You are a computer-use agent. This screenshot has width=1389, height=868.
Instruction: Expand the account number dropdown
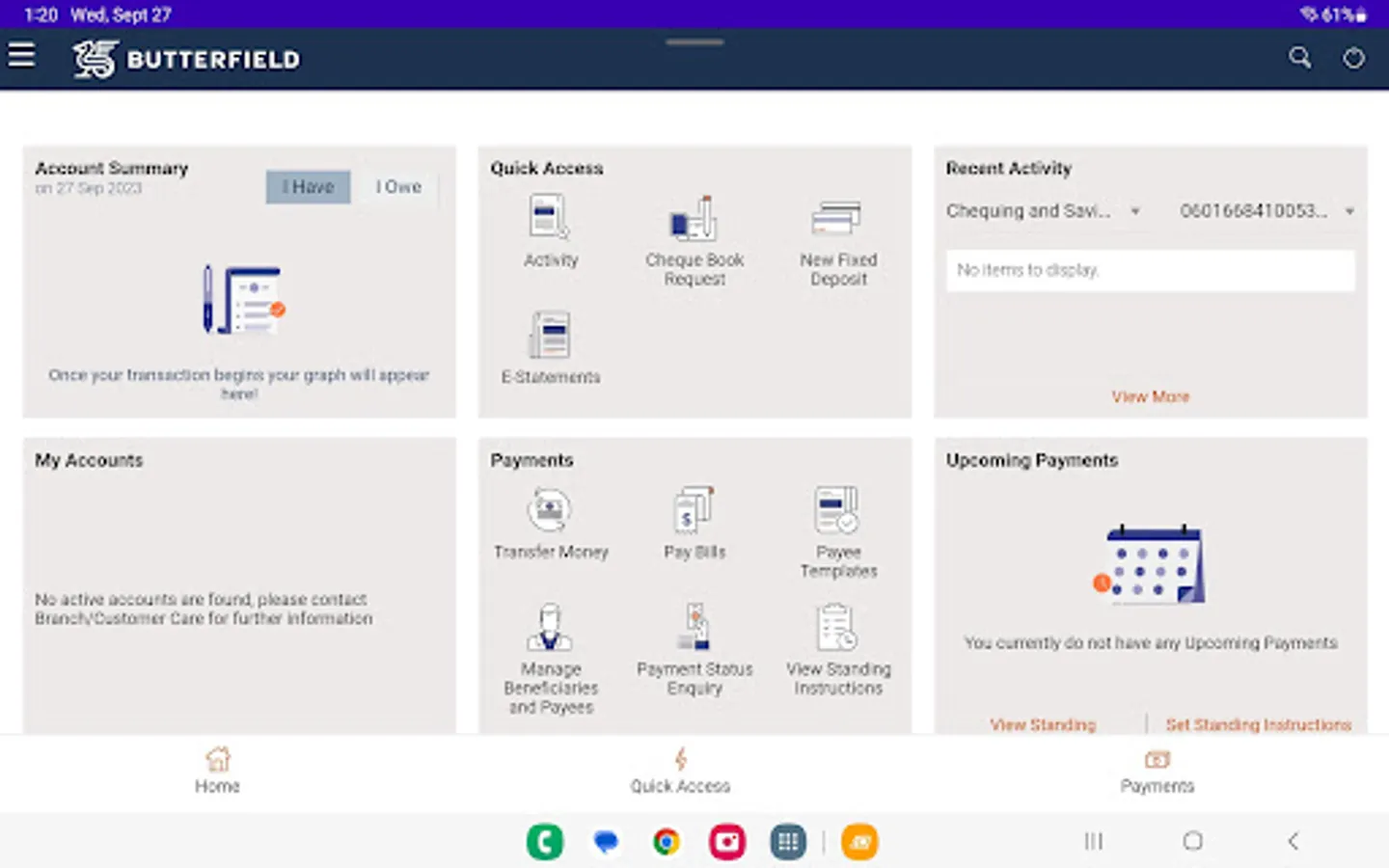click(1266, 211)
